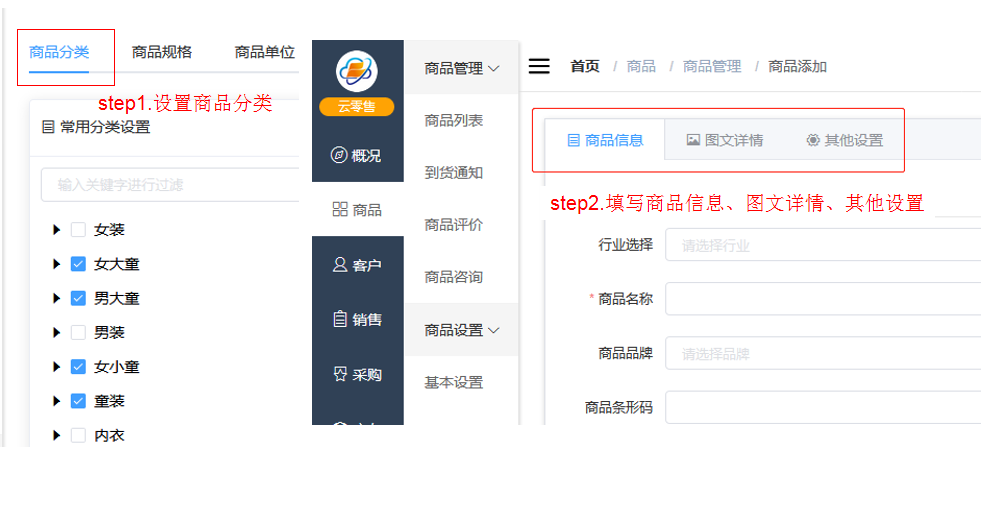995x515 pixels.
Task: Expand the 男装 tree node arrow
Action: (x=56, y=332)
